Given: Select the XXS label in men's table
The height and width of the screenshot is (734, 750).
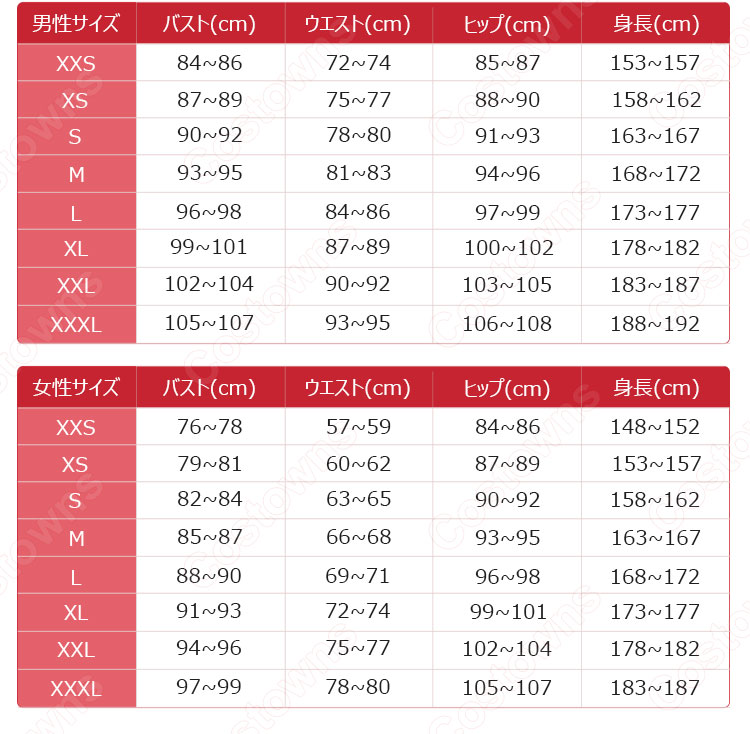Looking at the screenshot, I should coord(76,64).
